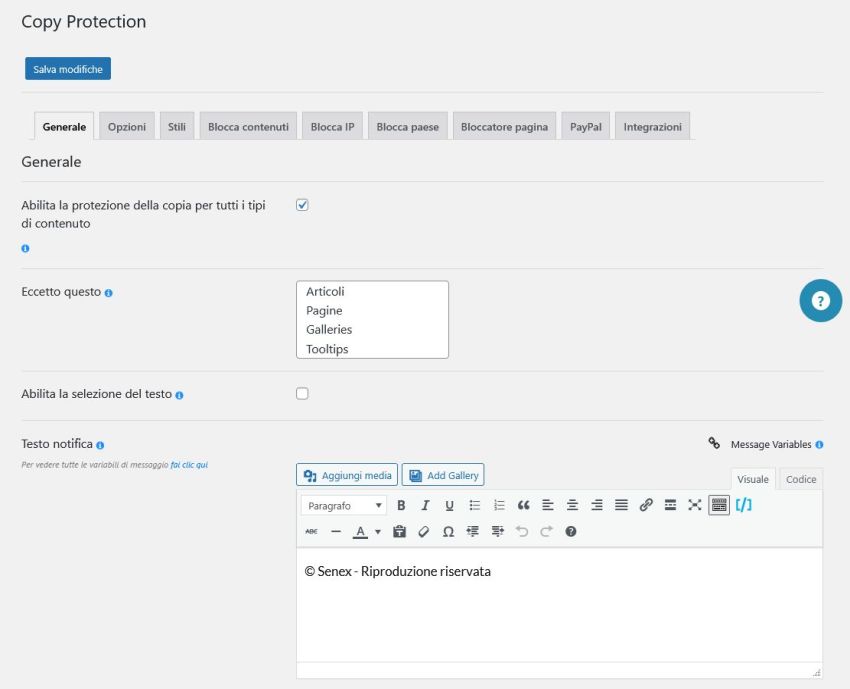Insert a numbered list
The height and width of the screenshot is (689, 850).
click(x=499, y=505)
